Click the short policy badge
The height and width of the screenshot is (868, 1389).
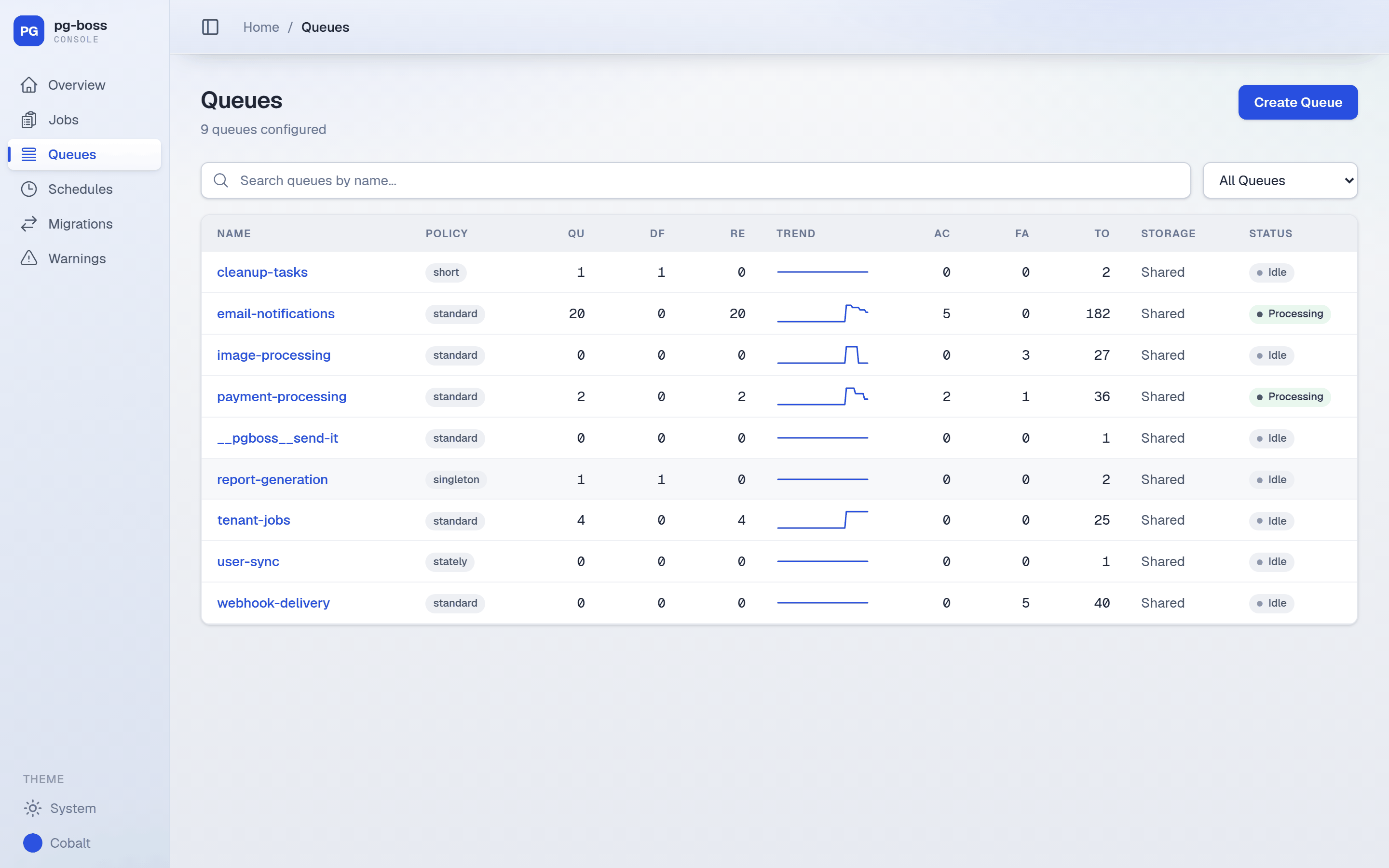(446, 272)
